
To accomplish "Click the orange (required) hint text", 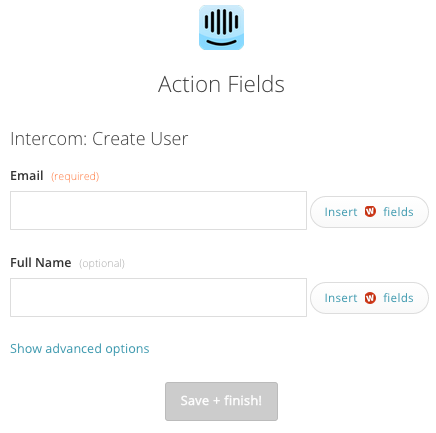I will click(75, 176).
